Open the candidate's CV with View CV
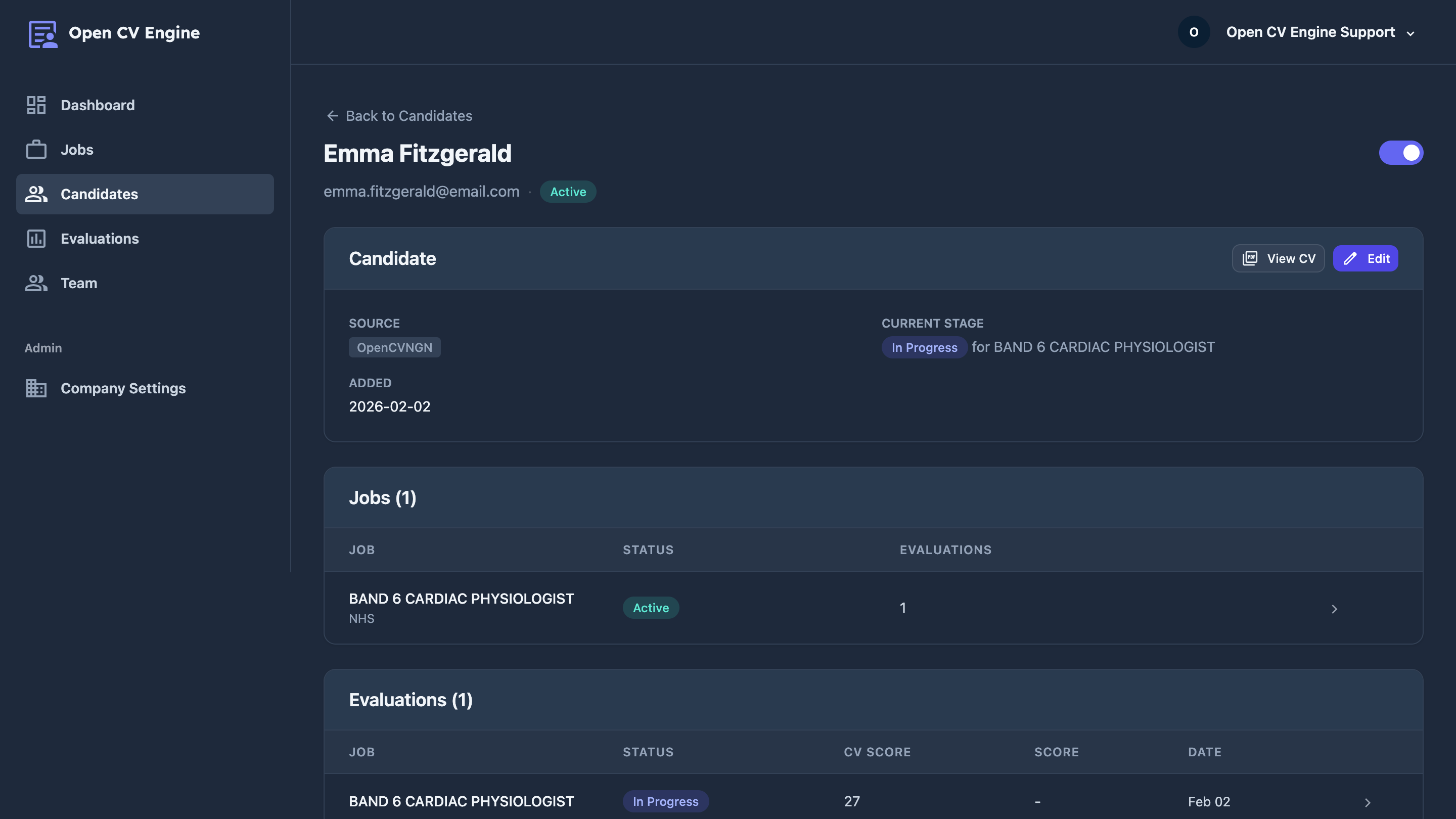The height and width of the screenshot is (819, 1456). point(1278,258)
